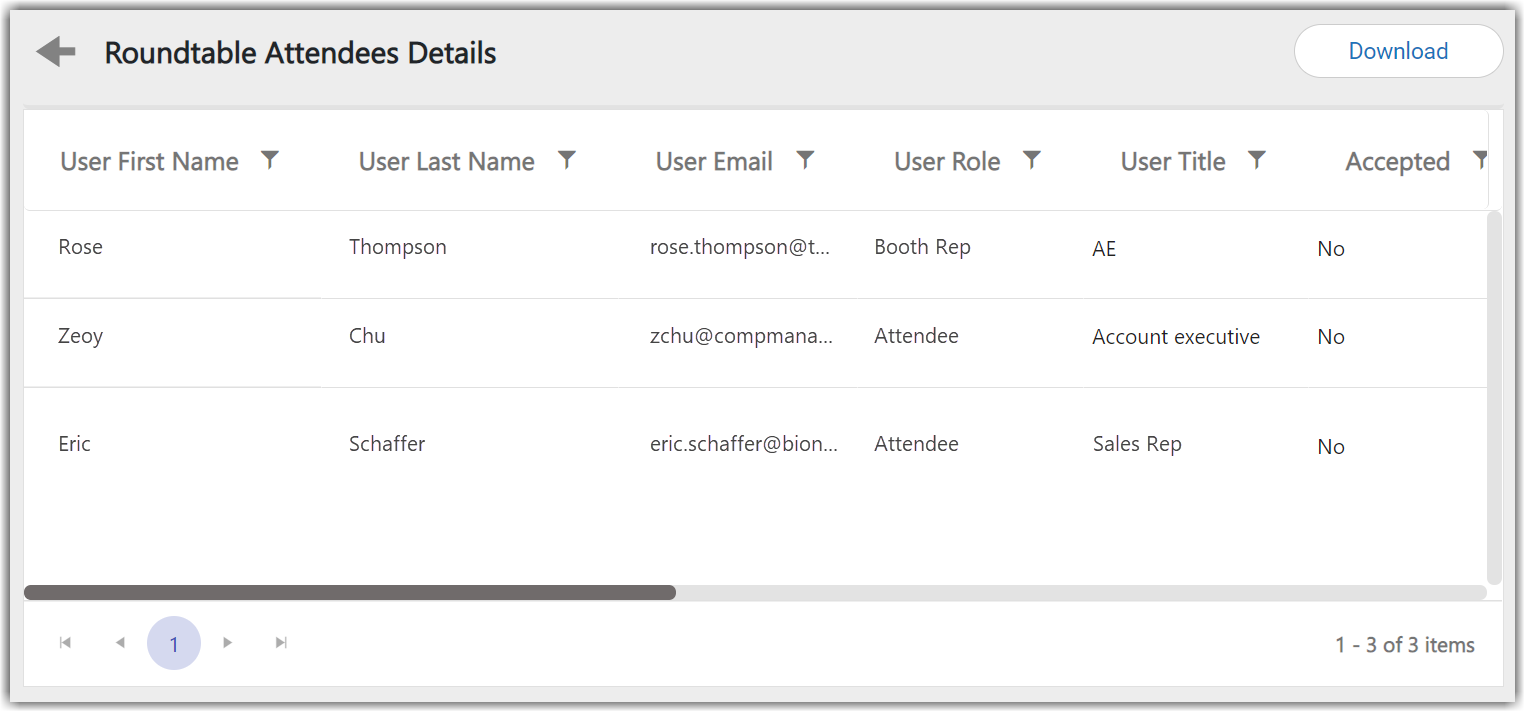Click the Download button
Screen dimensions: 1525x712
tap(1397, 52)
